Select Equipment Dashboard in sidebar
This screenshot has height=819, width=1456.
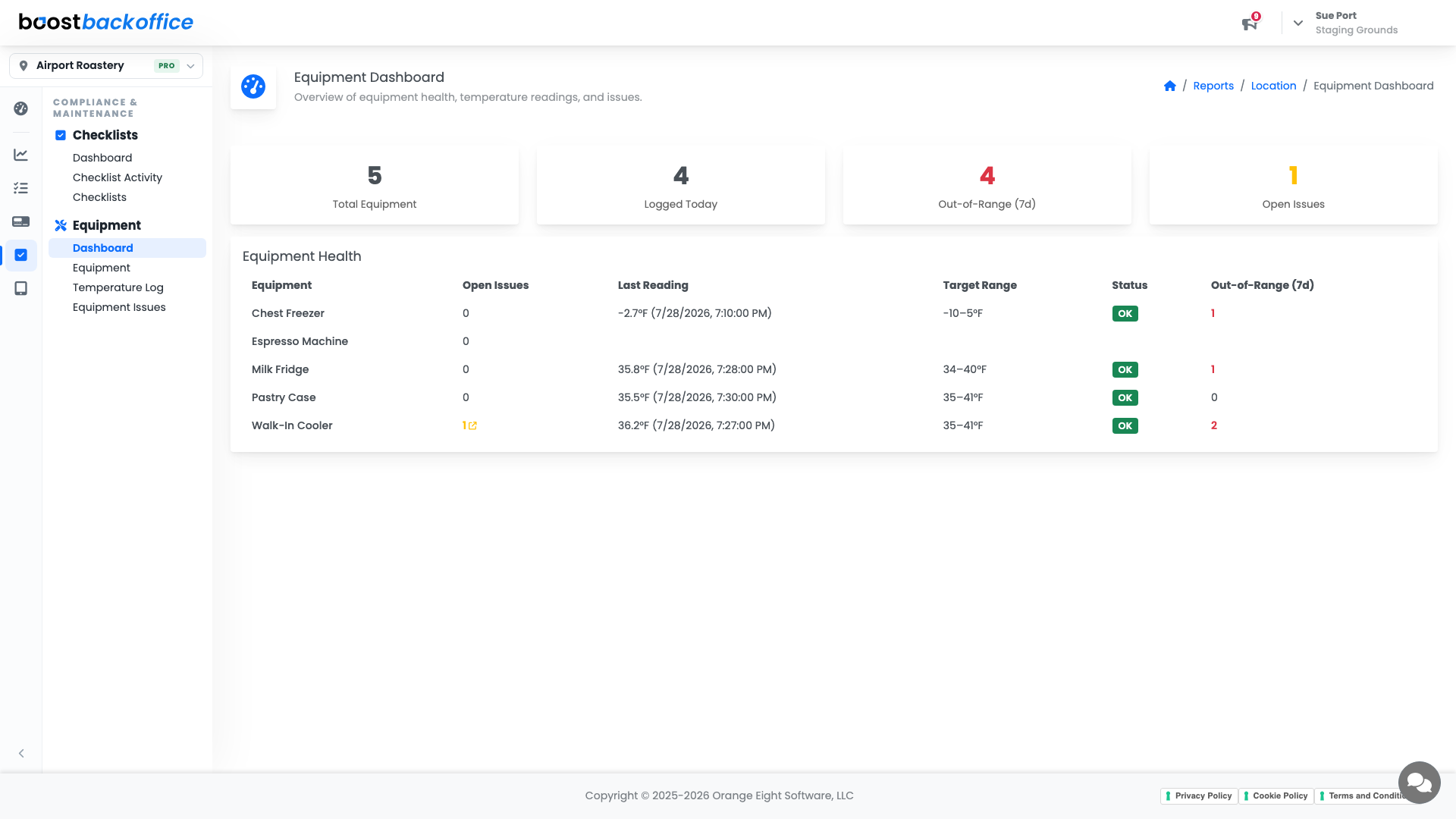pos(127,248)
